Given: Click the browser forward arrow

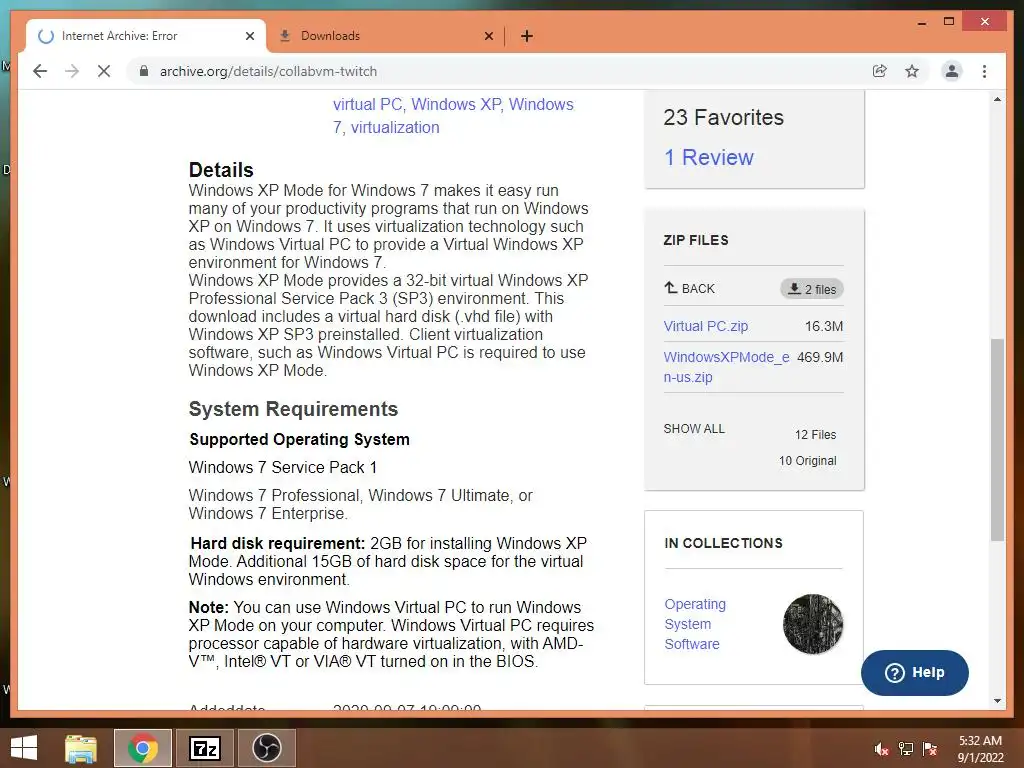Looking at the screenshot, I should click(72, 71).
